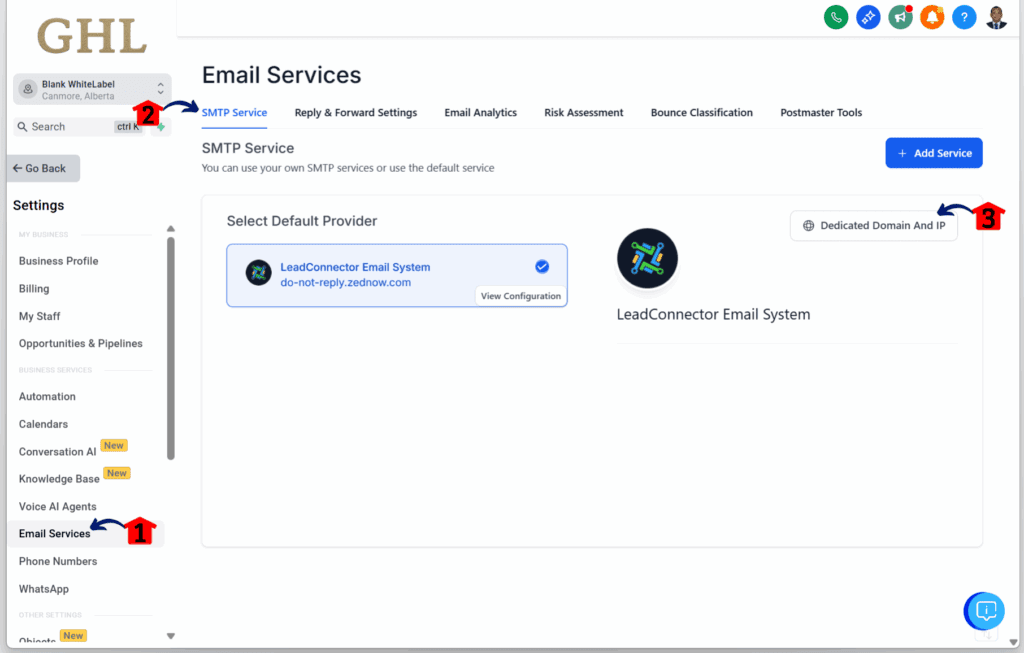Open the blue chat support widget
1024x653 pixels.
pos(985,611)
